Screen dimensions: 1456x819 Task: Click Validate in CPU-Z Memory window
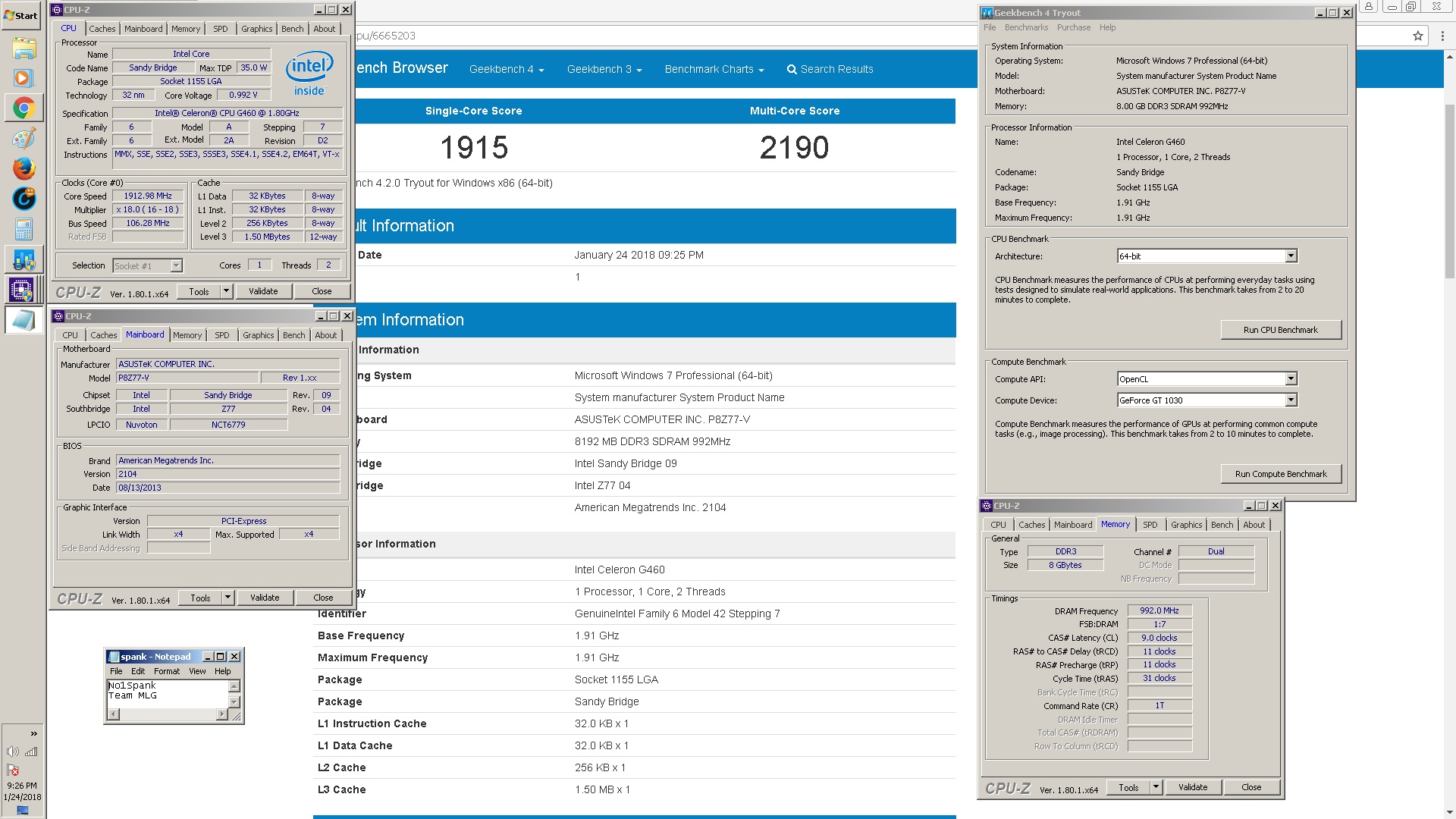pos(1193,787)
